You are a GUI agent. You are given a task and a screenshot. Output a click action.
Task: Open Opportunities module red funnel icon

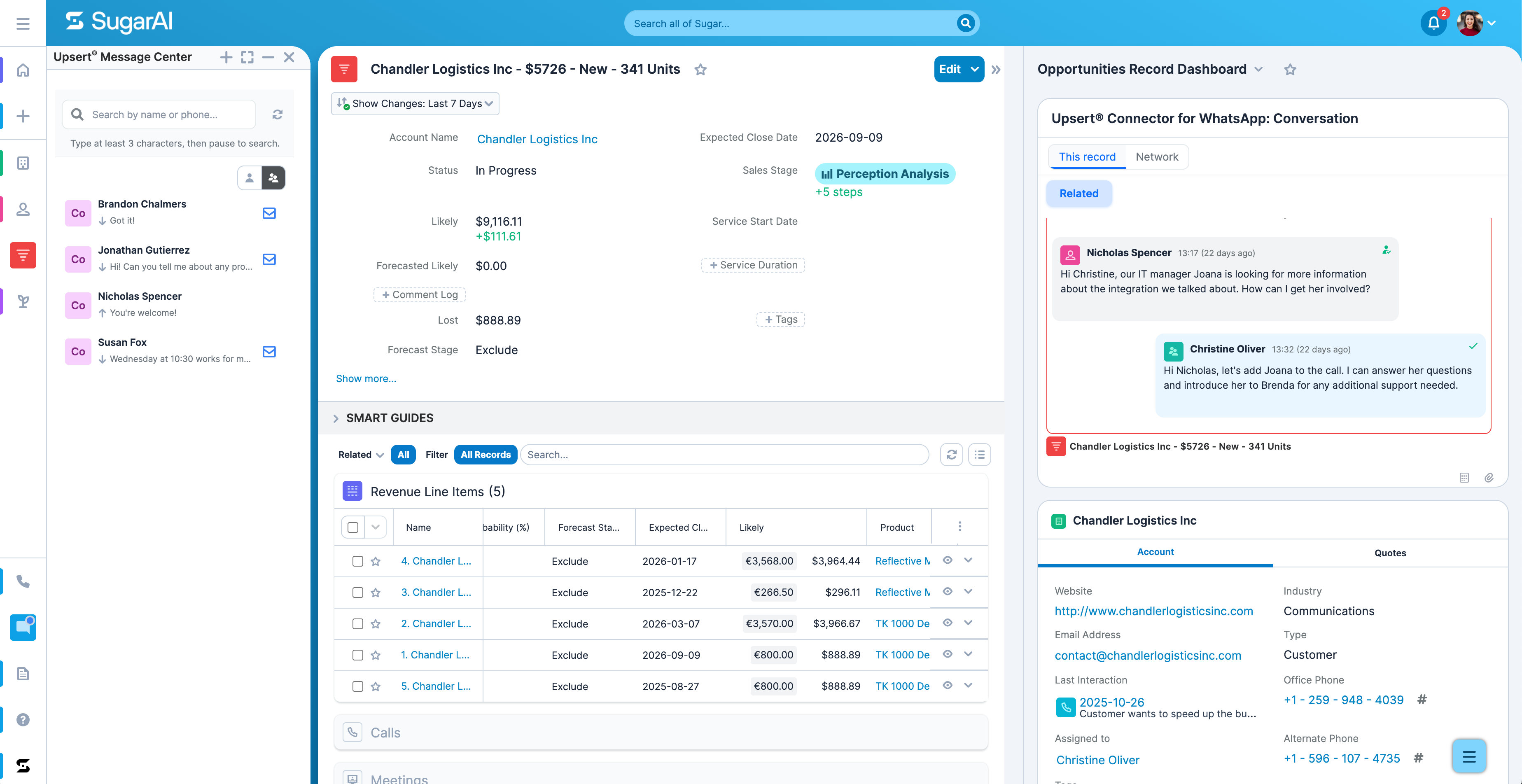[23, 255]
